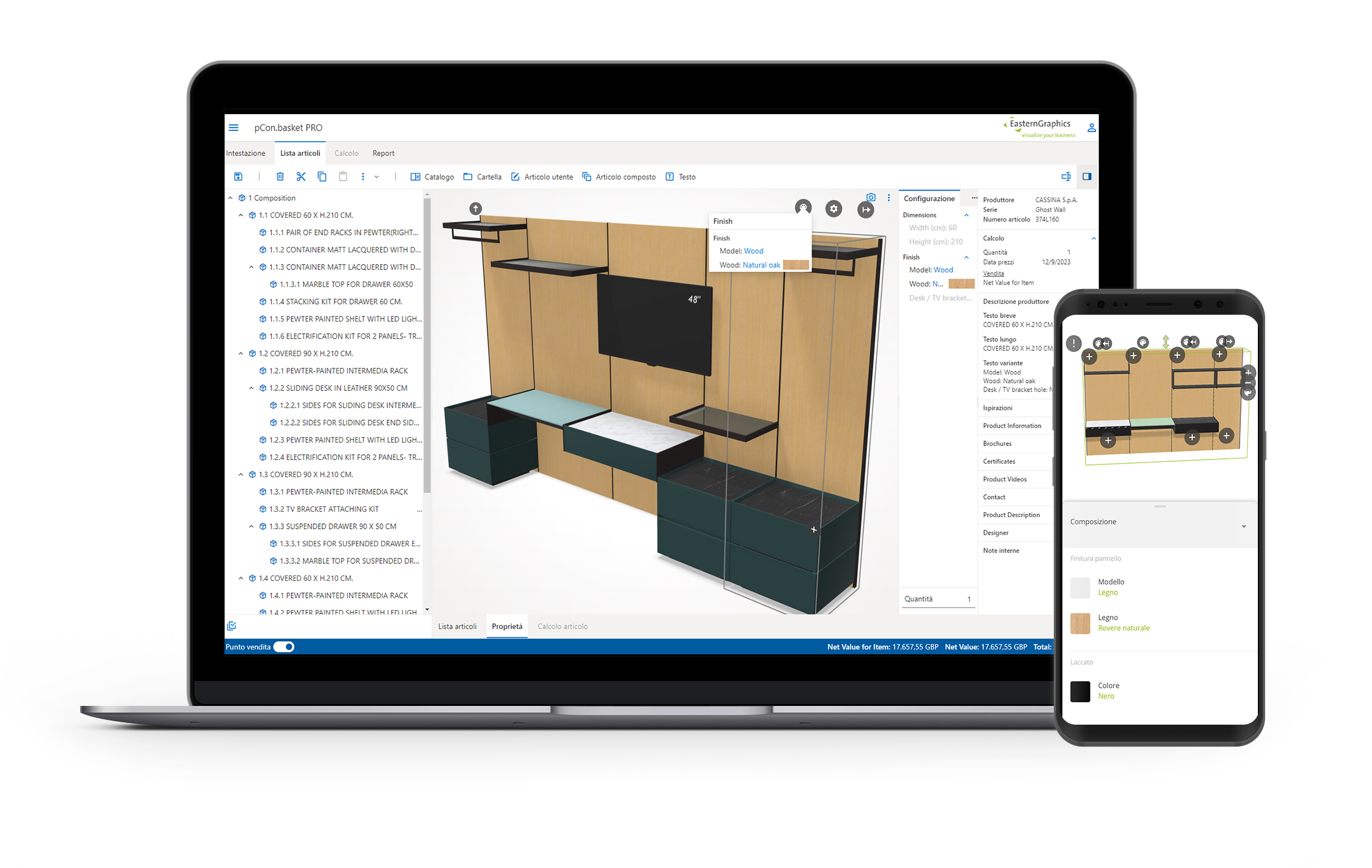
Task: Click the delete trash icon
Action: point(280,177)
